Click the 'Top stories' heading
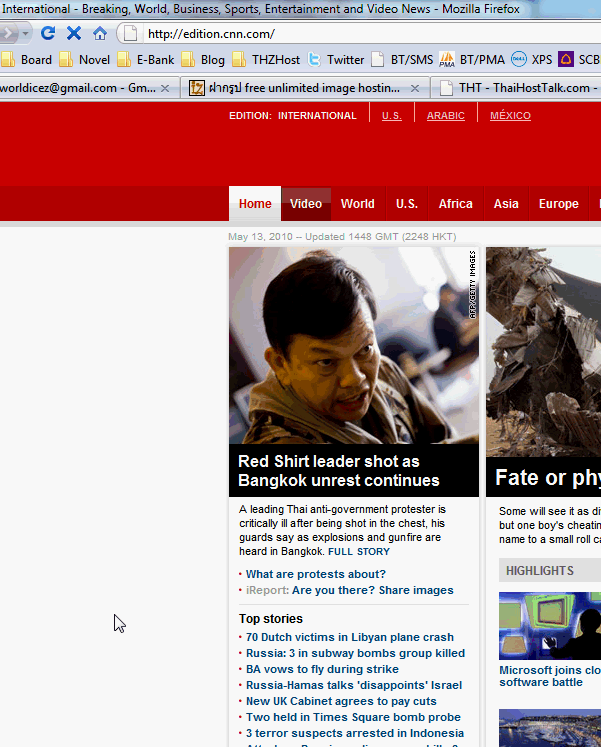The width and height of the screenshot is (601, 747). [270, 619]
